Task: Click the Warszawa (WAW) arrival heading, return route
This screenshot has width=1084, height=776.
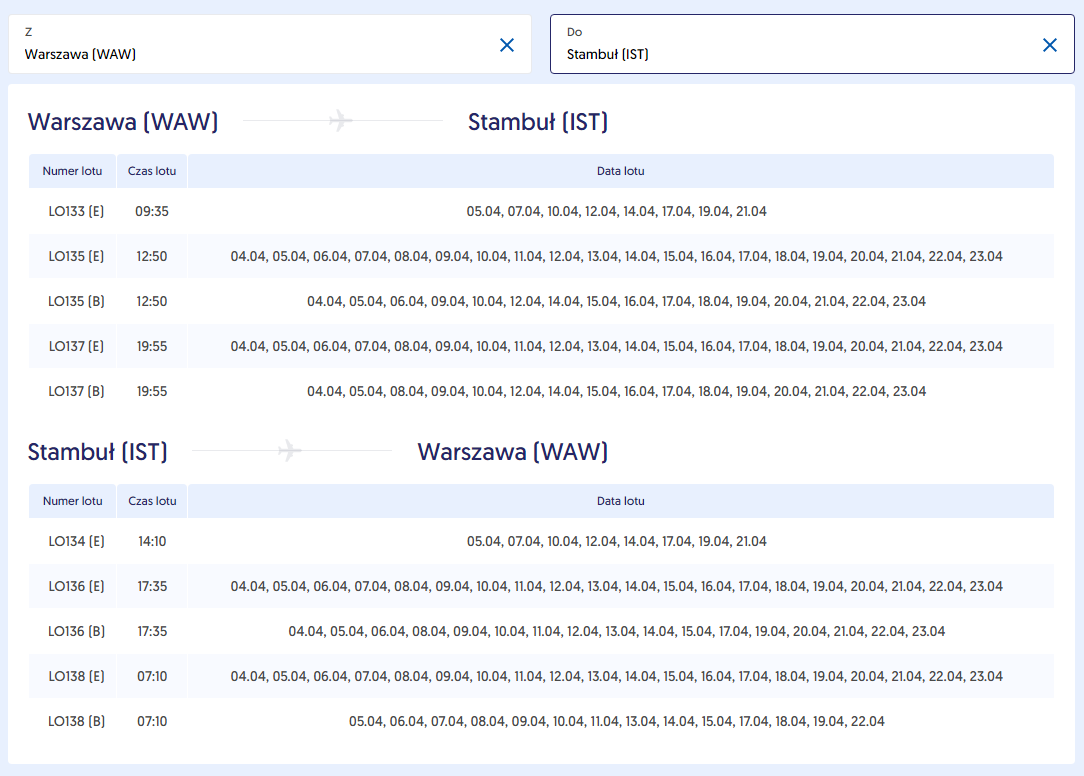Action: (513, 452)
